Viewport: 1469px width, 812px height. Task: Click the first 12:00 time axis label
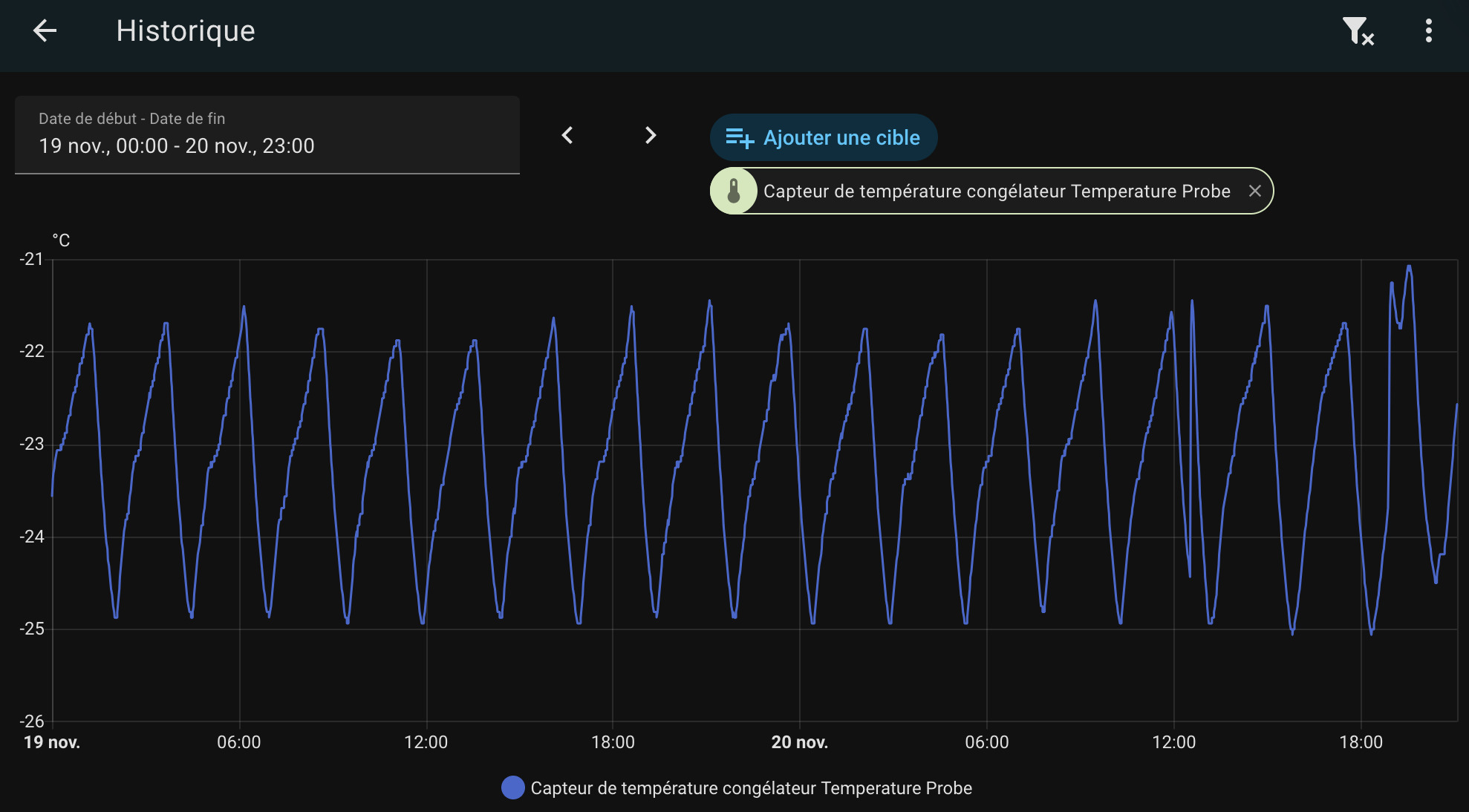[x=426, y=742]
